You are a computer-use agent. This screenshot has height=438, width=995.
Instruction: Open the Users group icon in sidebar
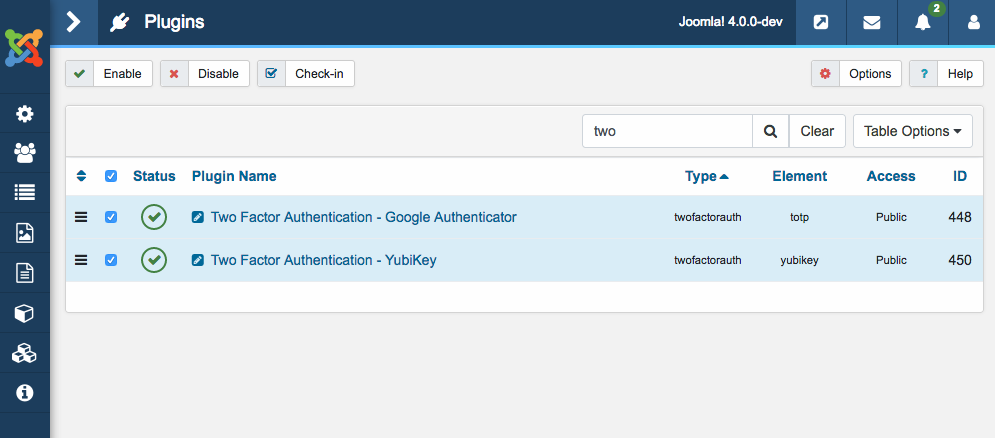[x=25, y=153]
